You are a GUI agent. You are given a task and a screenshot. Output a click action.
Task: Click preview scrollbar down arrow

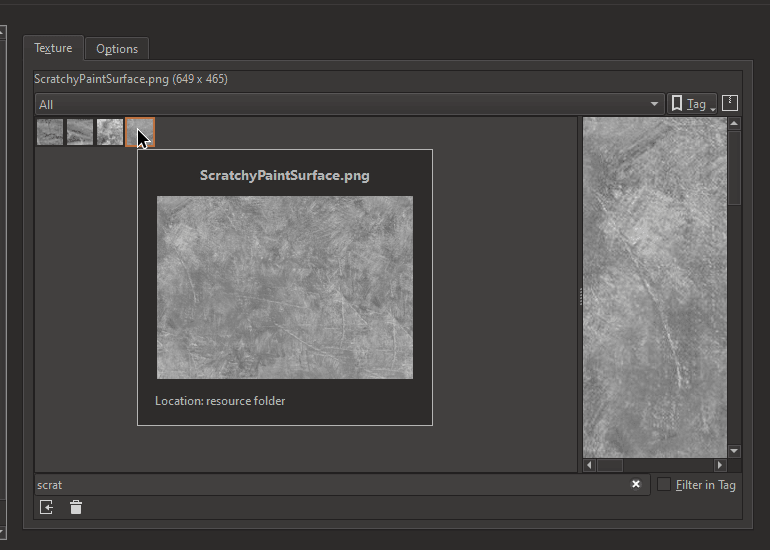coord(734,451)
